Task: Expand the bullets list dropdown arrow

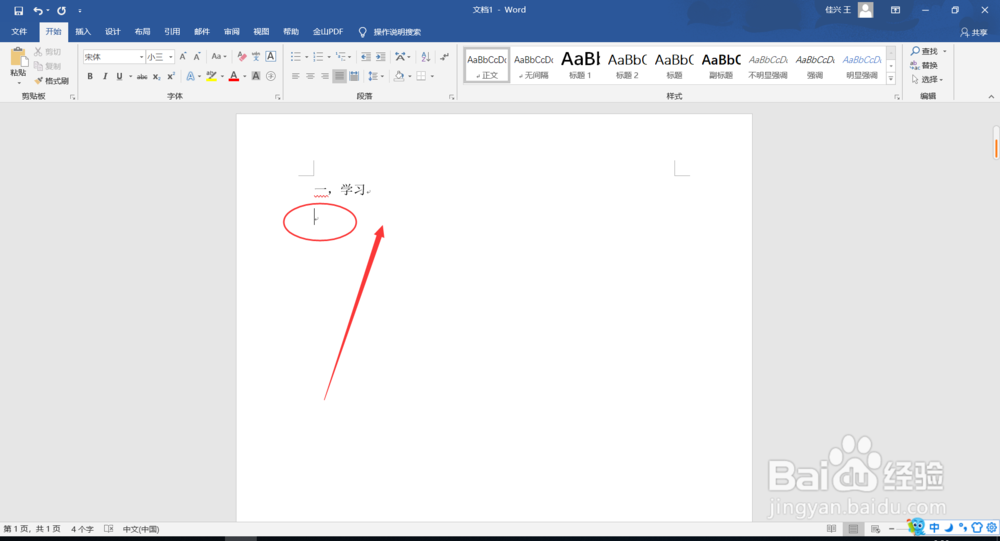Action: (x=307, y=57)
